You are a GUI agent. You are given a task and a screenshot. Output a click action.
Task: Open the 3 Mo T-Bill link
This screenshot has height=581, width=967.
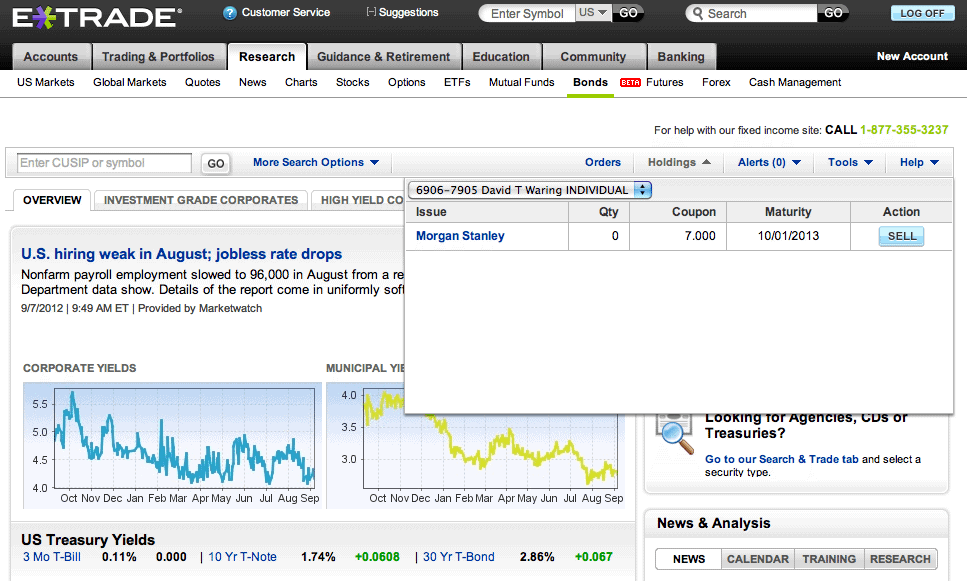(52, 557)
